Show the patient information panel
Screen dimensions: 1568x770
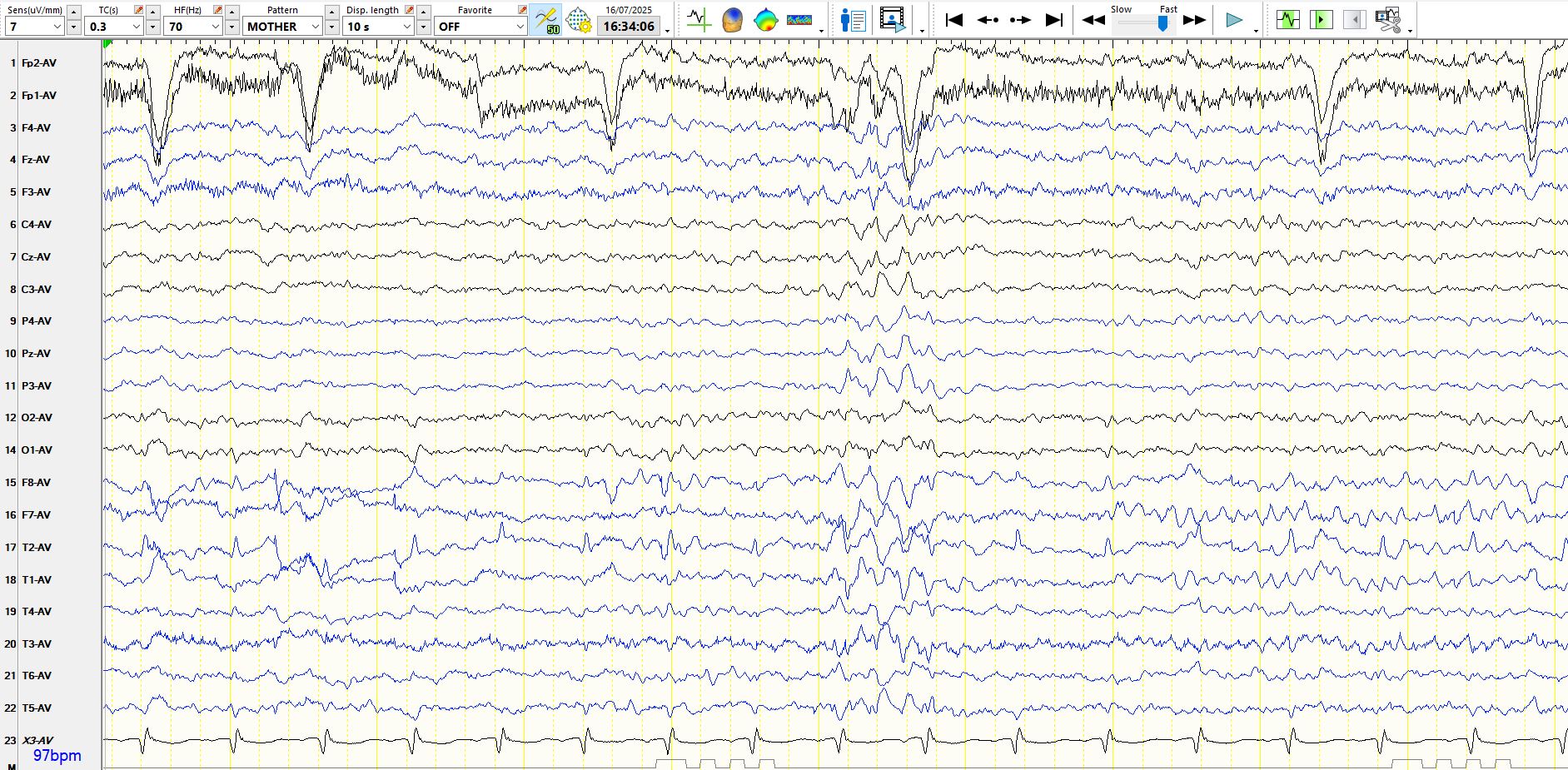(853, 20)
